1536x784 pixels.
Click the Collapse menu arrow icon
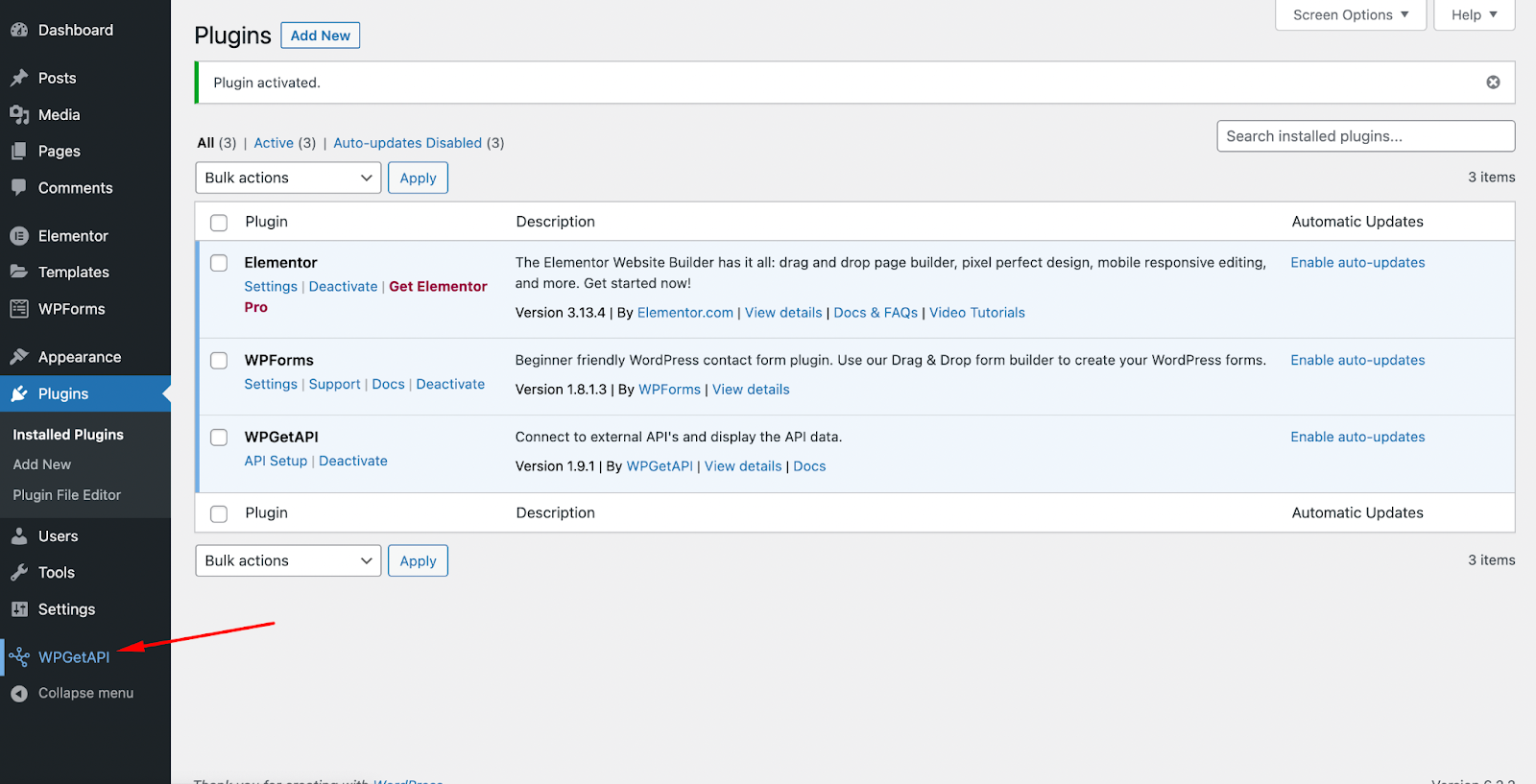pyautogui.click(x=19, y=694)
